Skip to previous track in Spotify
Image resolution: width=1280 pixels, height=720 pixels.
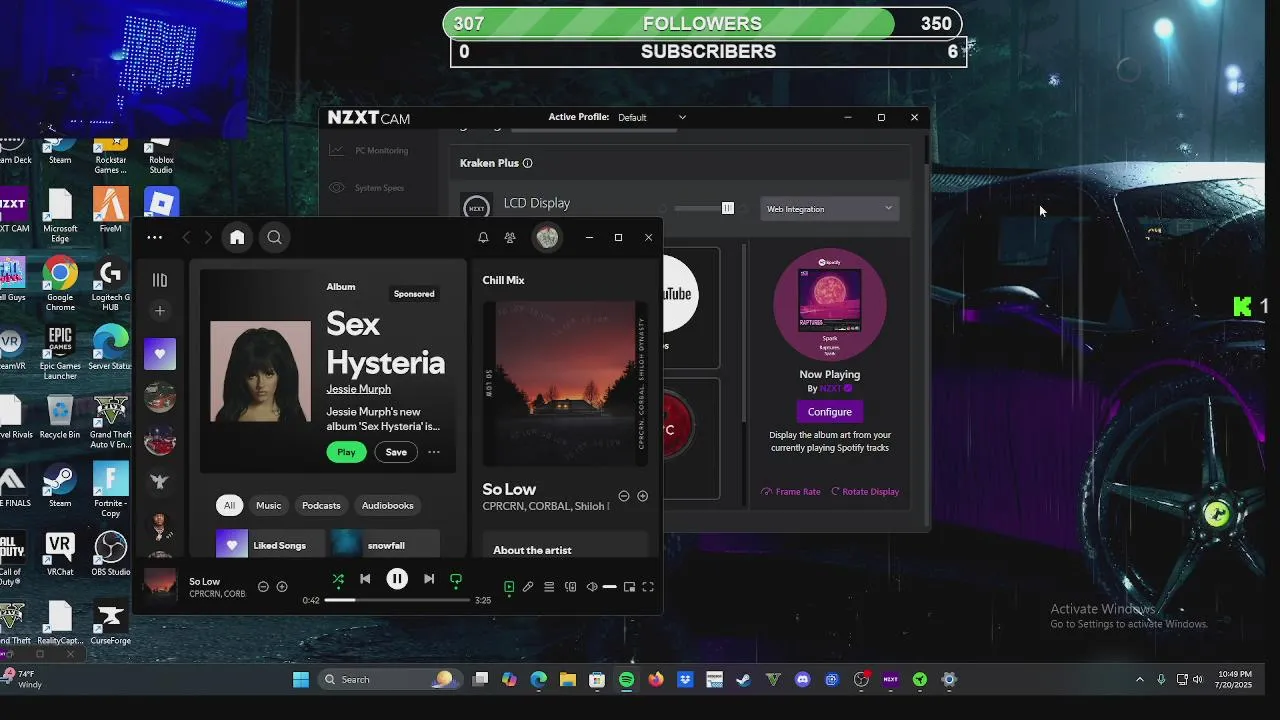365,579
